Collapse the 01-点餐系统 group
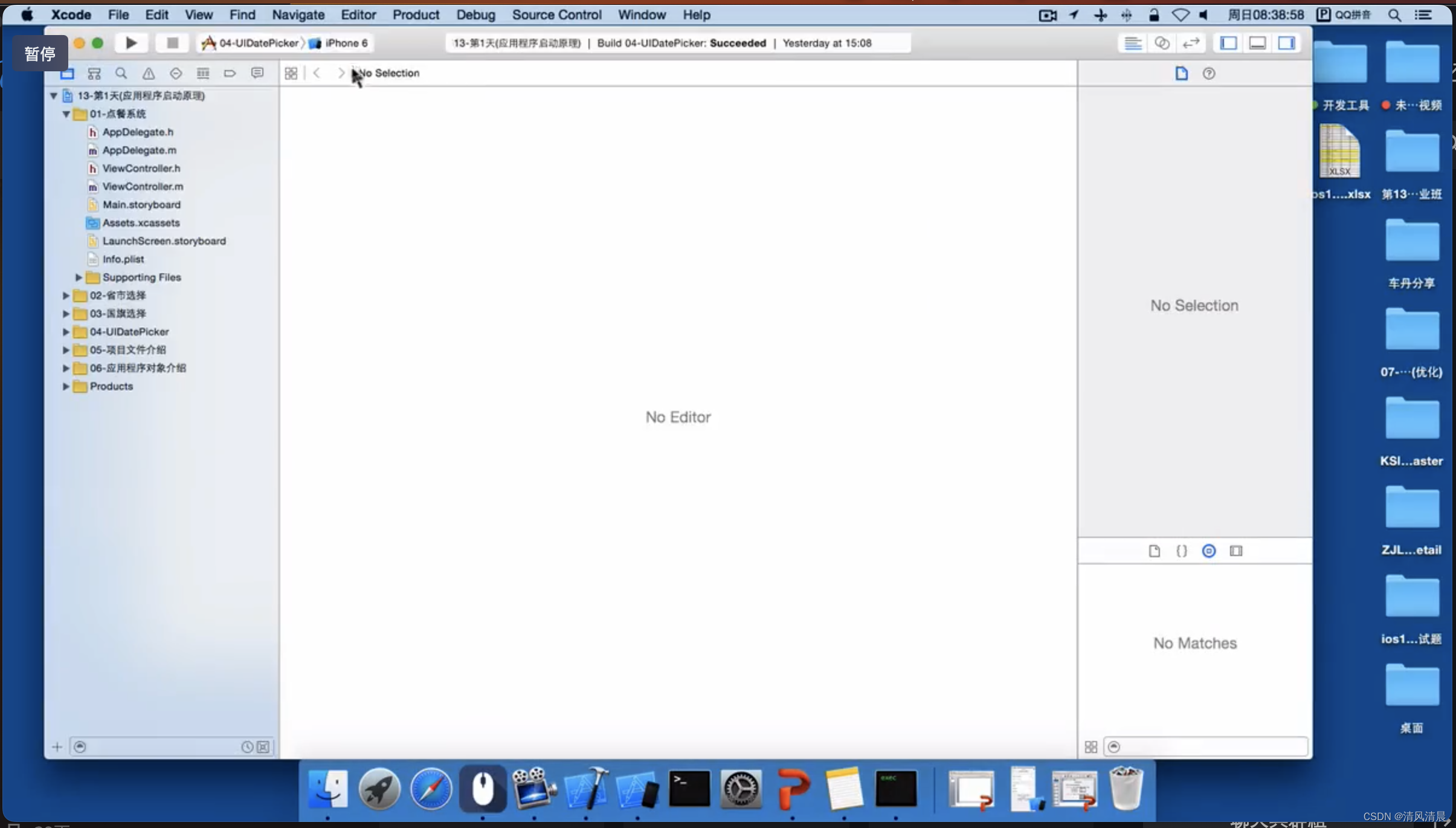 pyautogui.click(x=66, y=114)
